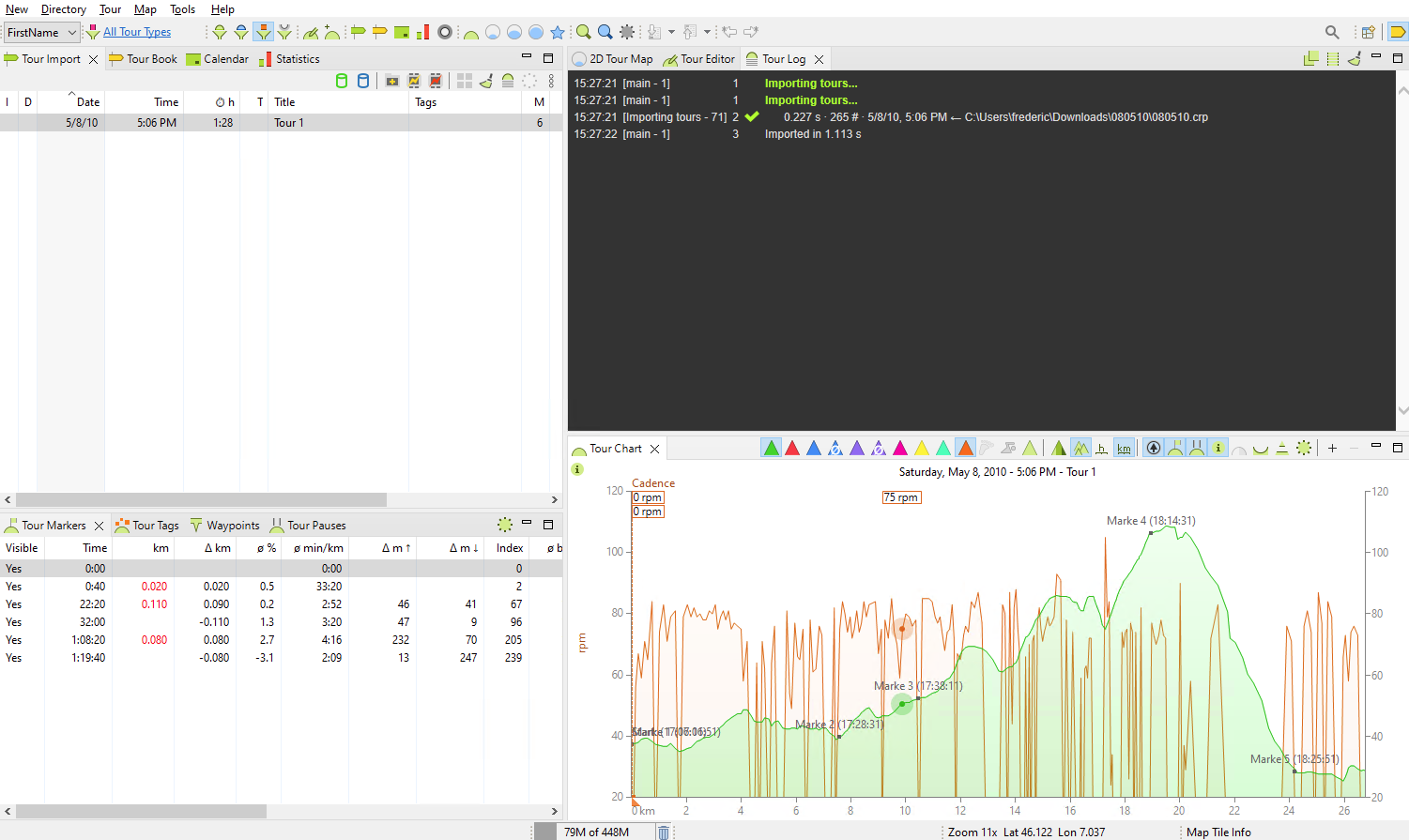The height and width of the screenshot is (840, 1409).
Task: Toggle the value point tooltip i icon
Action: point(1218,448)
